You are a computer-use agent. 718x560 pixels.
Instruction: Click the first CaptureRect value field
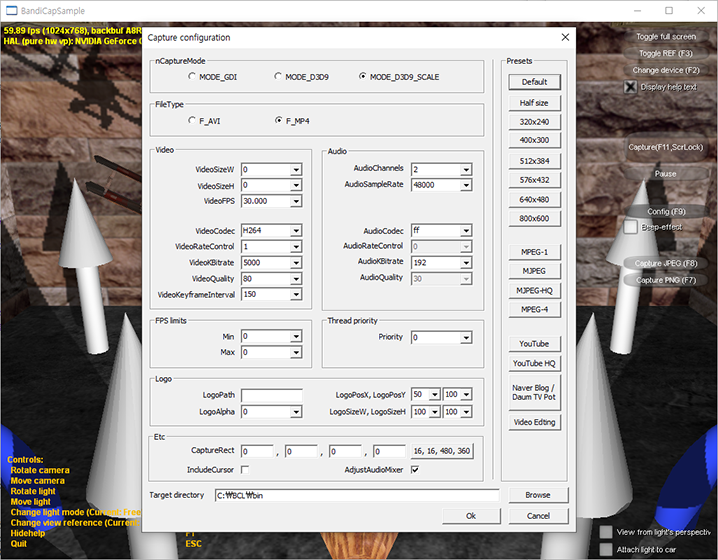coord(257,451)
